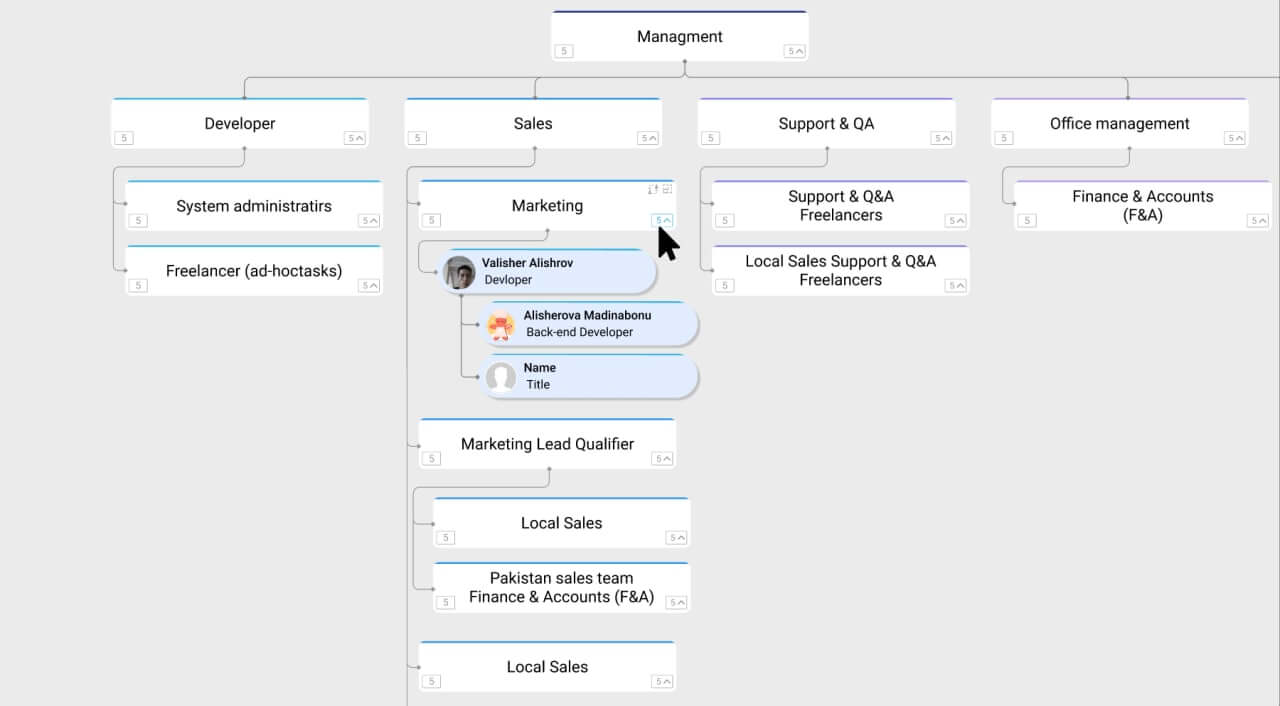Toggle the Pakistan sales team chevron

pyautogui.click(x=677, y=602)
